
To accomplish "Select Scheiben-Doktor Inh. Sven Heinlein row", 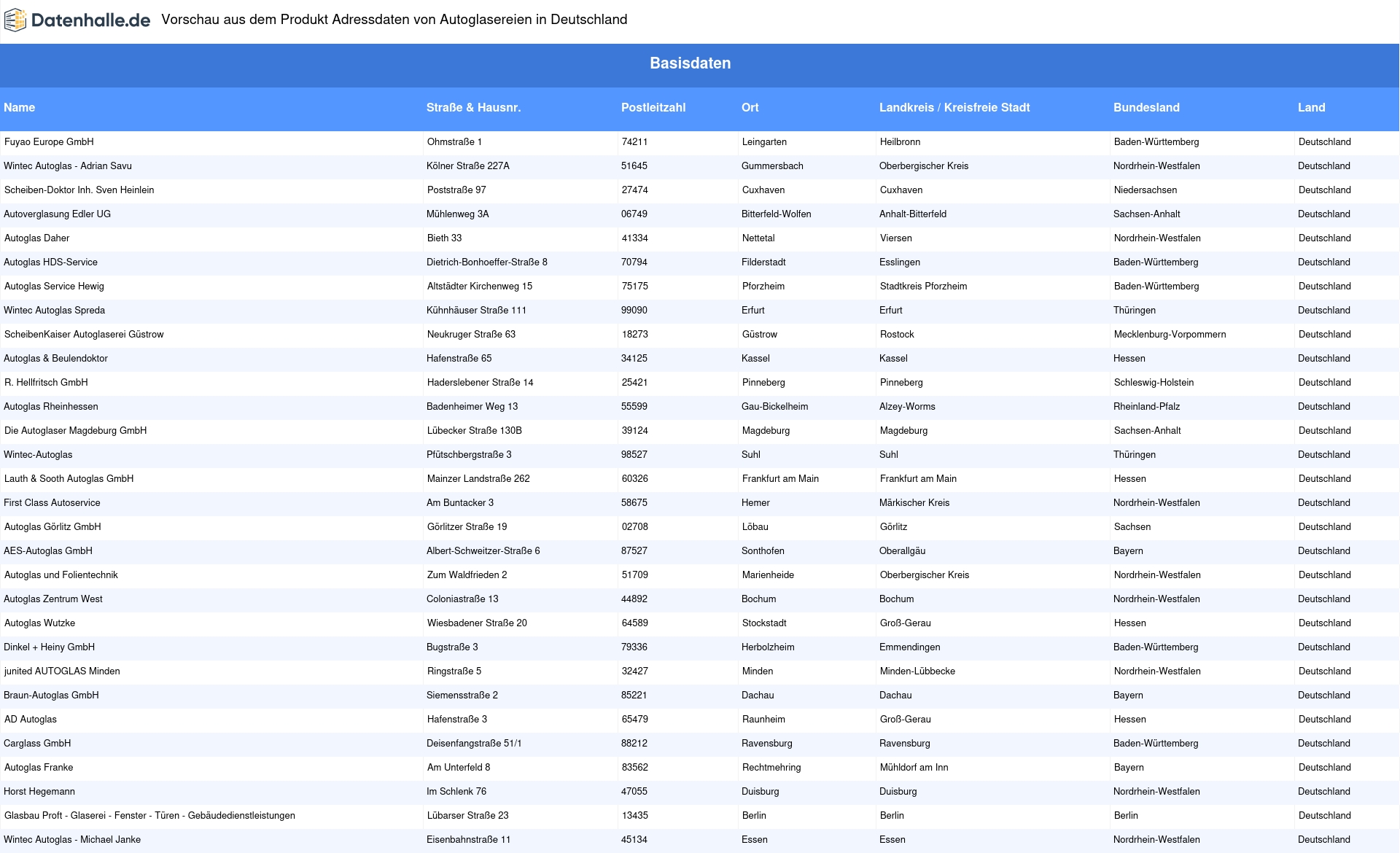I will 79,190.
